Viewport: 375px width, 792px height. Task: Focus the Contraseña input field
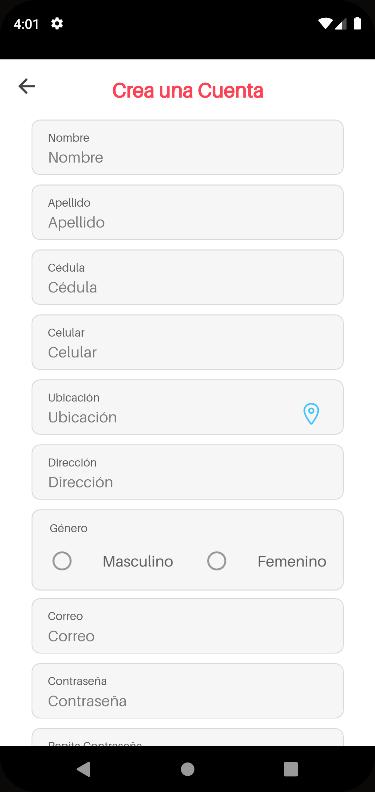click(188, 691)
